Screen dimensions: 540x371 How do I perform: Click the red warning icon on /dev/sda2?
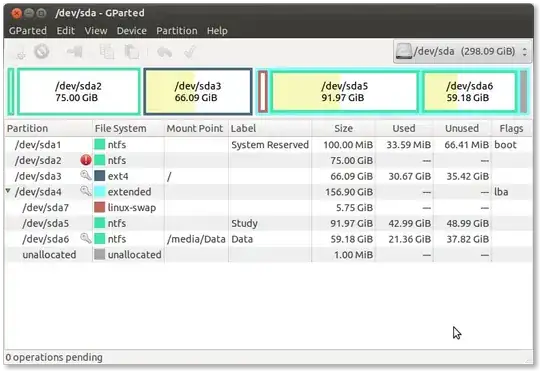[86, 160]
